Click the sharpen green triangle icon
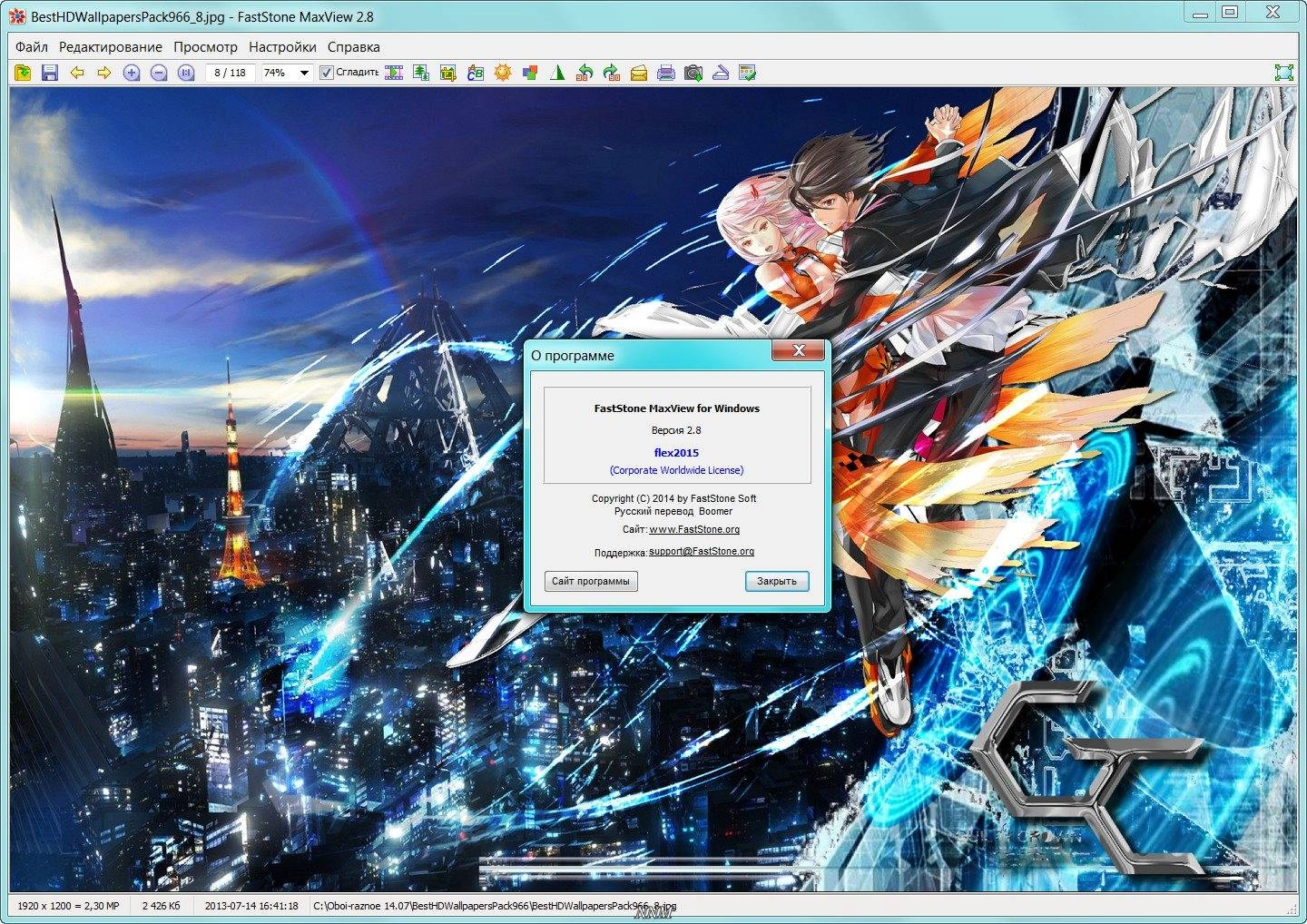 557,73
